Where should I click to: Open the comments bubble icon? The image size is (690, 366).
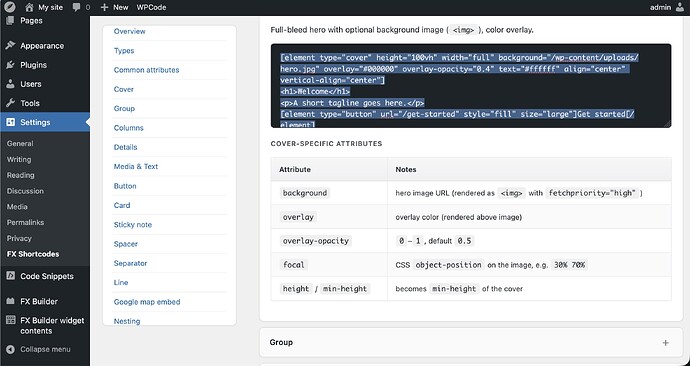coord(77,7)
